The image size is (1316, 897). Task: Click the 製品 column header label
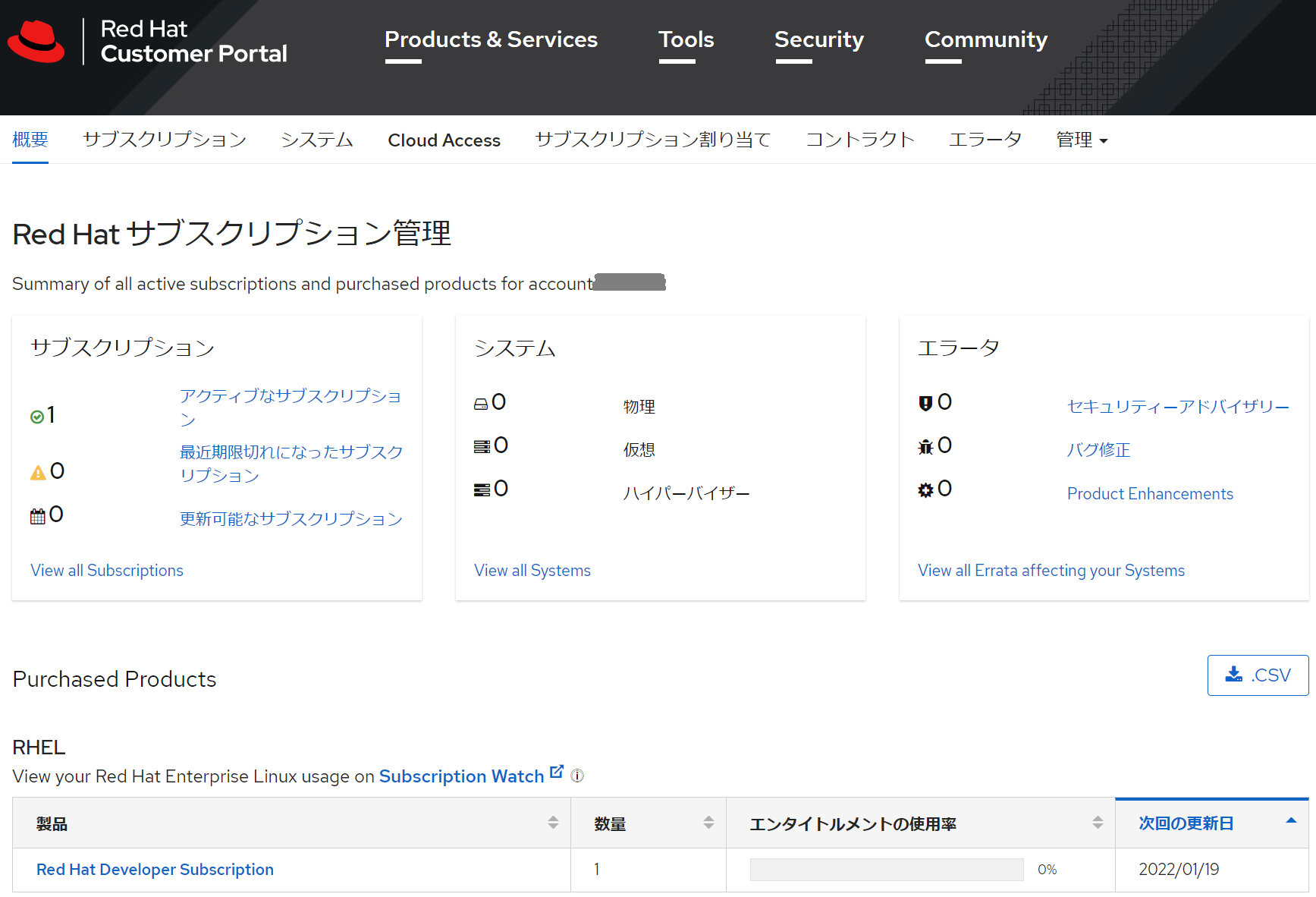[52, 824]
